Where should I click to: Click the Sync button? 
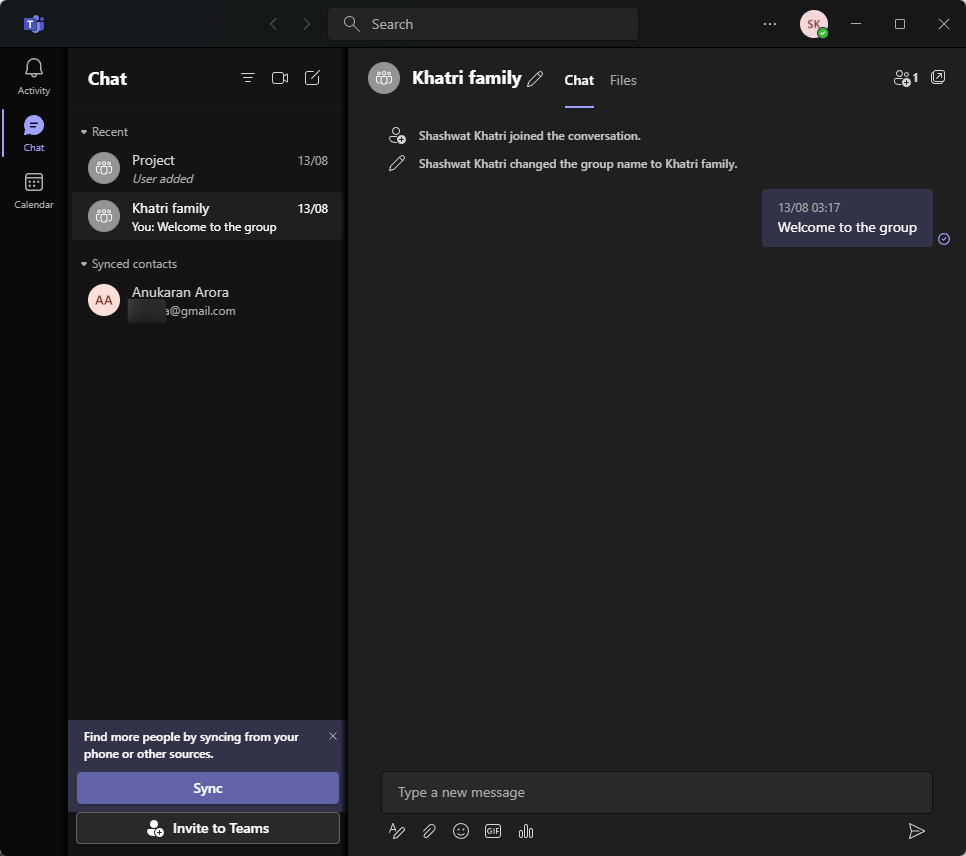tap(208, 788)
